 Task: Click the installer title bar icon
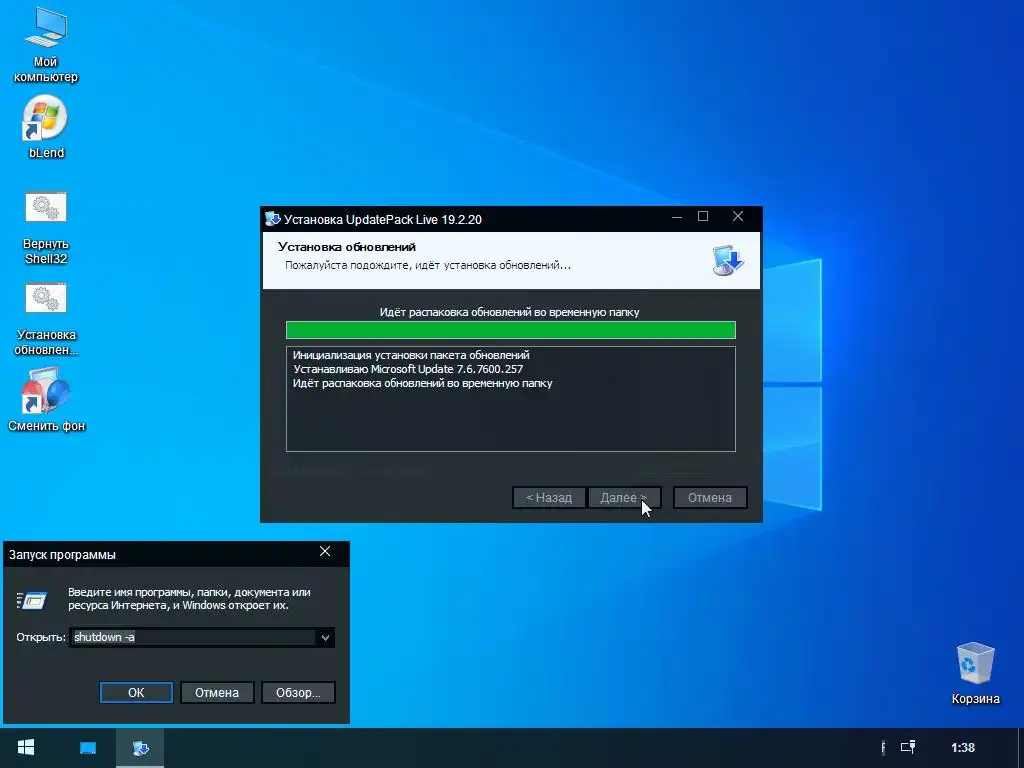click(x=272, y=219)
